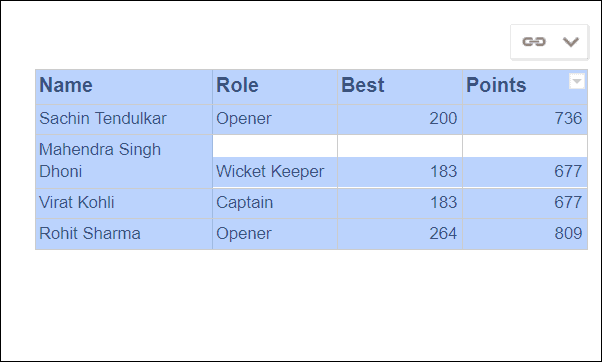Viewport: 602px width, 362px height.
Task: Click the Best value 200 cell
Action: click(x=400, y=119)
